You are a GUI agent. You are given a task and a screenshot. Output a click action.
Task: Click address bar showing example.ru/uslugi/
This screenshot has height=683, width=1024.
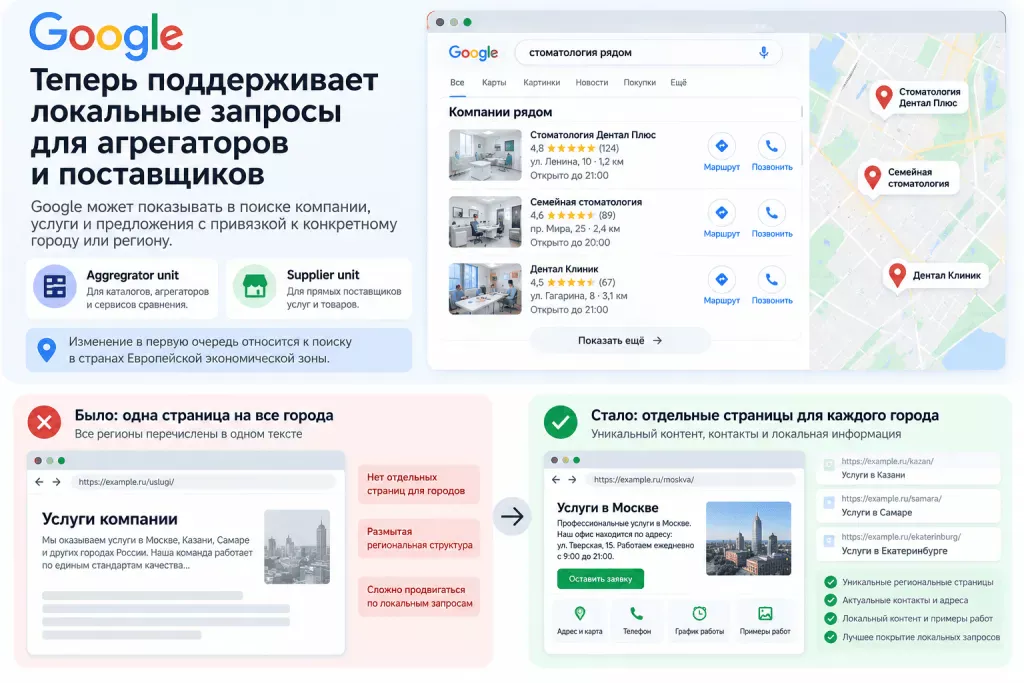(x=202, y=482)
